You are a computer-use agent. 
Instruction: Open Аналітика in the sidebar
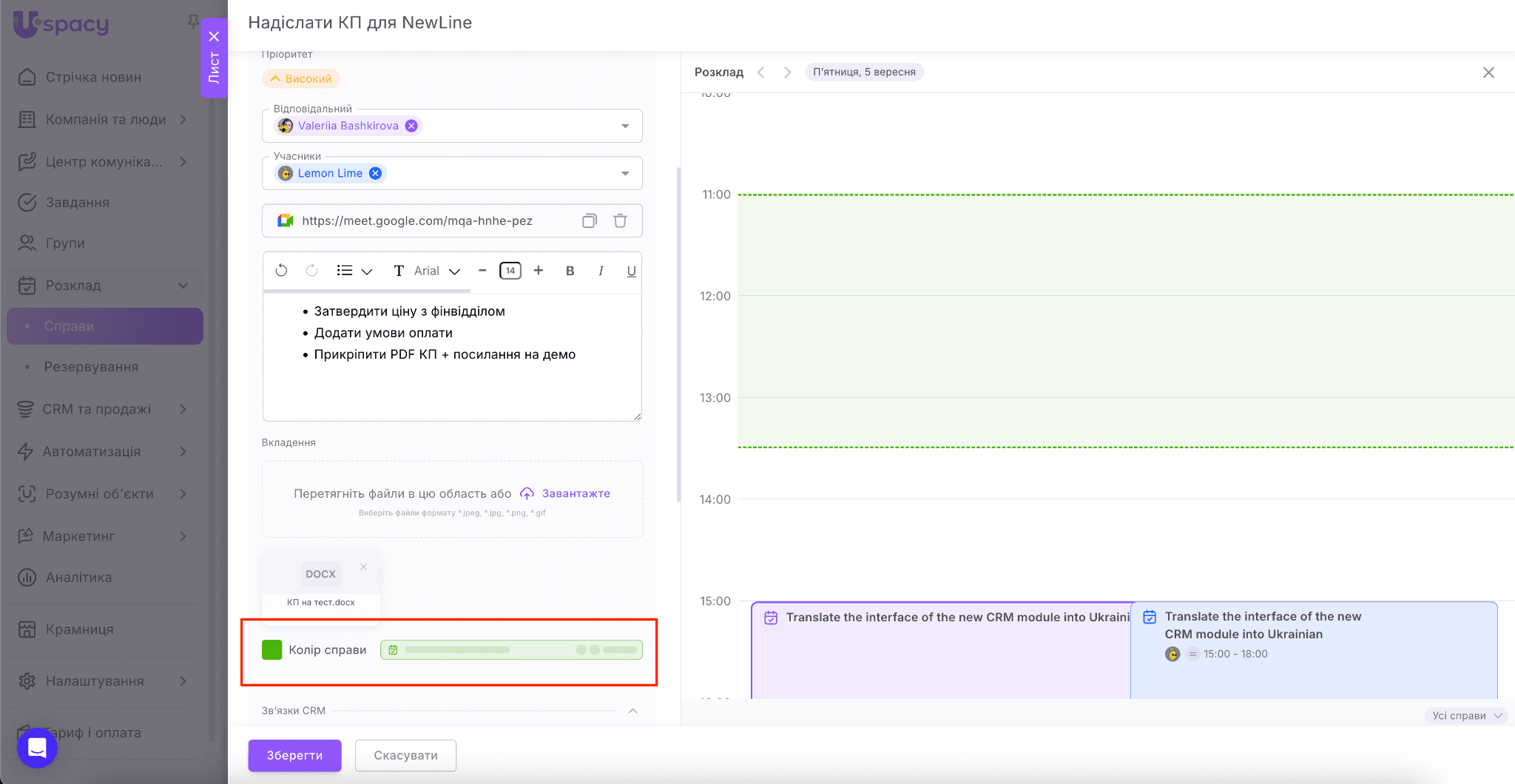tap(78, 578)
